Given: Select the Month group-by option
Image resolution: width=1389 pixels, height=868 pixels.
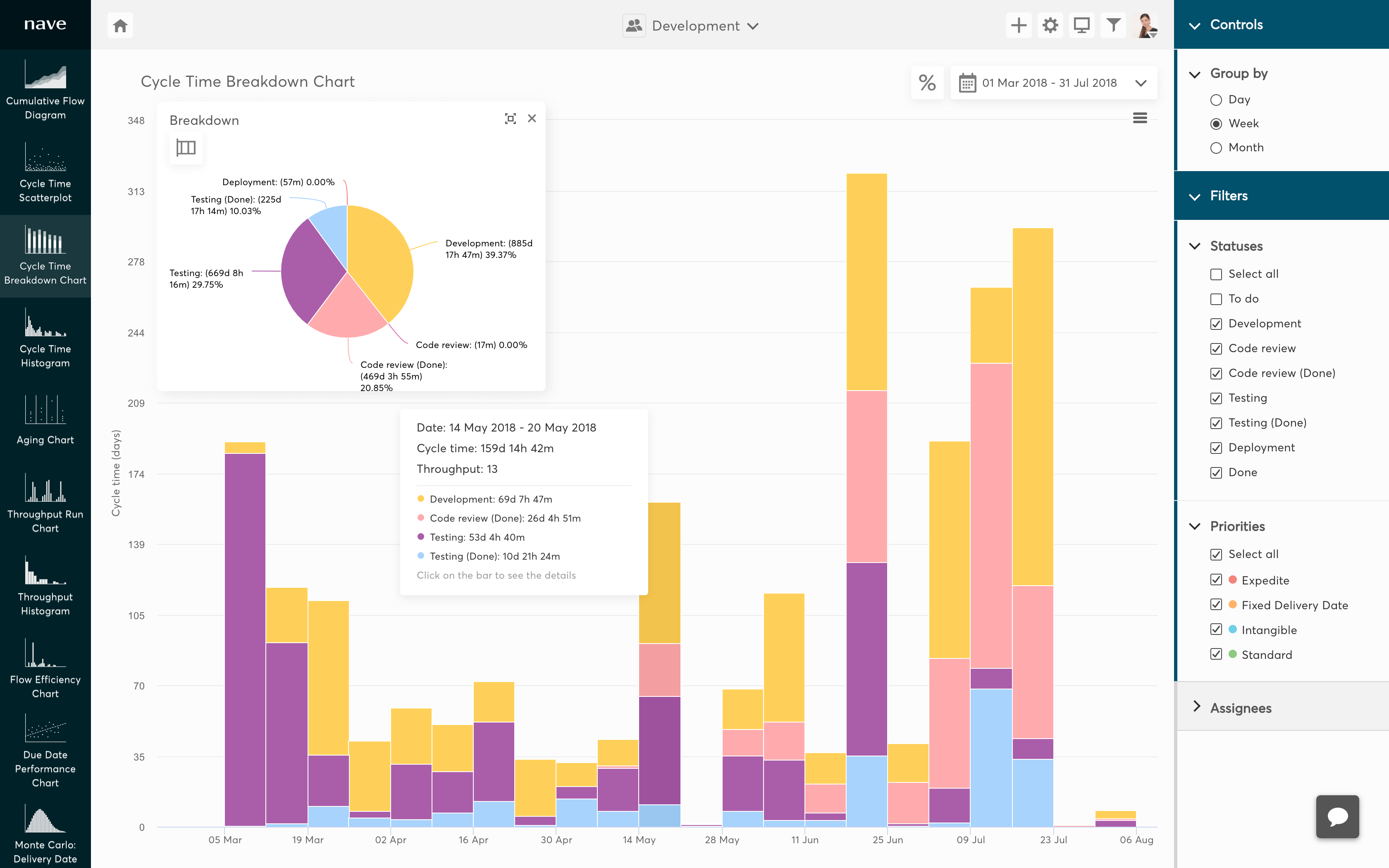Looking at the screenshot, I should coord(1216,148).
